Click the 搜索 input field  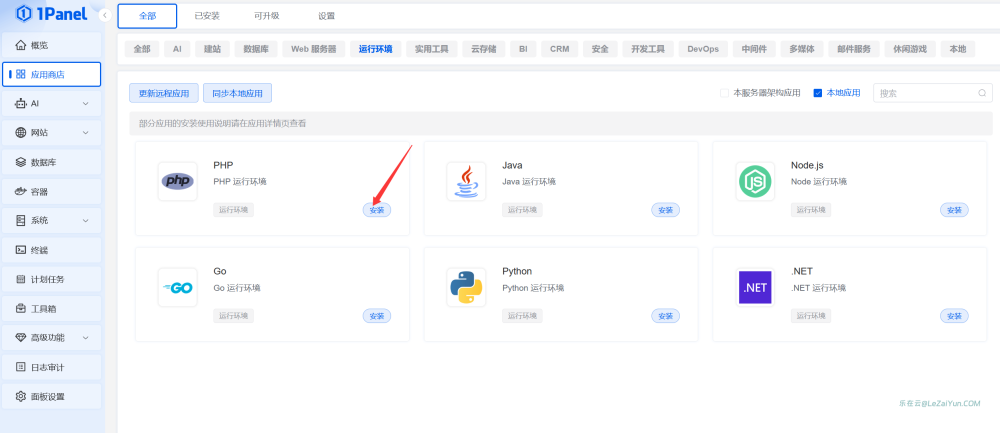click(x=932, y=93)
